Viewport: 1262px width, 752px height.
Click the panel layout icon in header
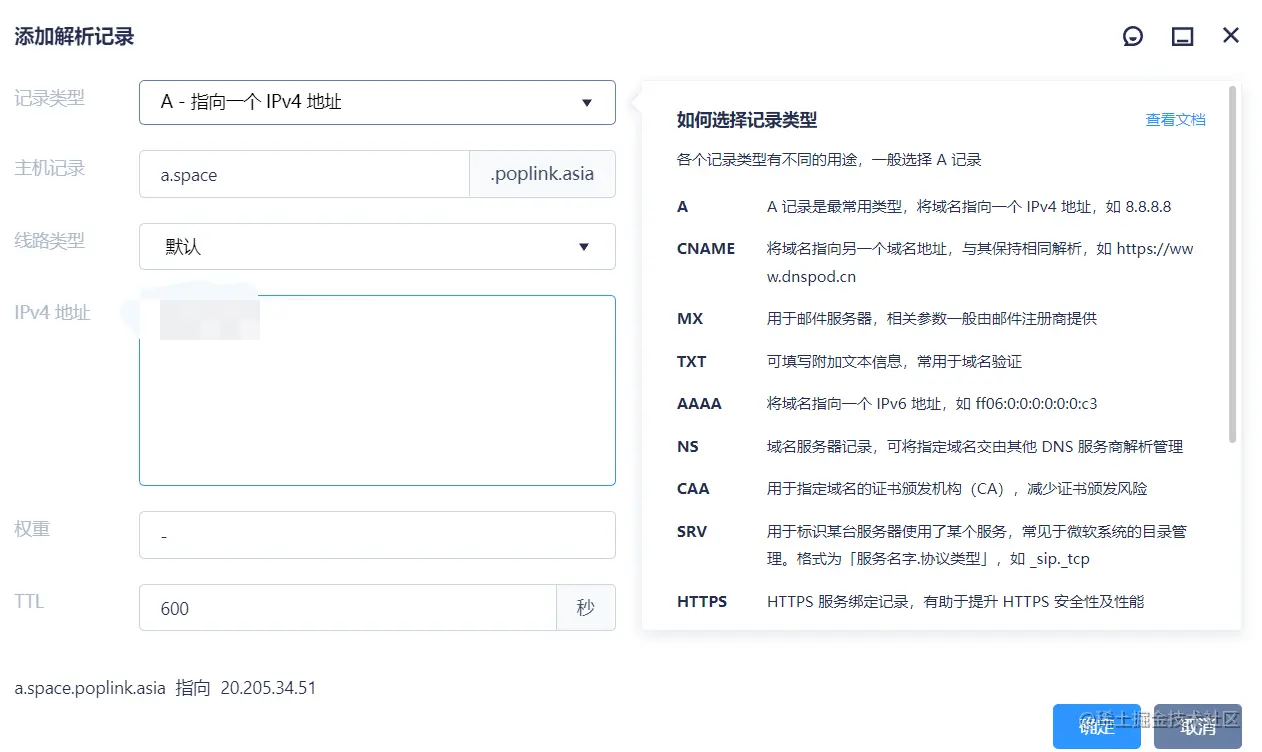1183,37
